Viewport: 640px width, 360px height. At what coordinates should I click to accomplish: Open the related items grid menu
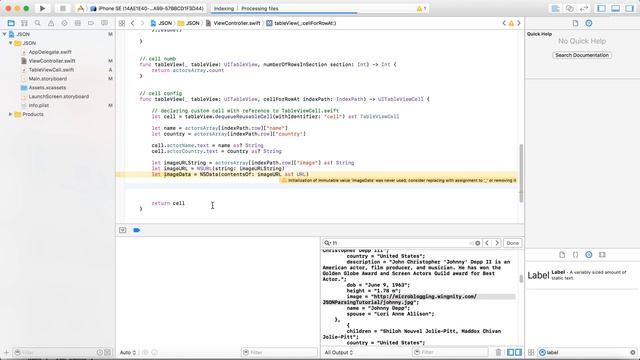pyautogui.click(x=122, y=23)
